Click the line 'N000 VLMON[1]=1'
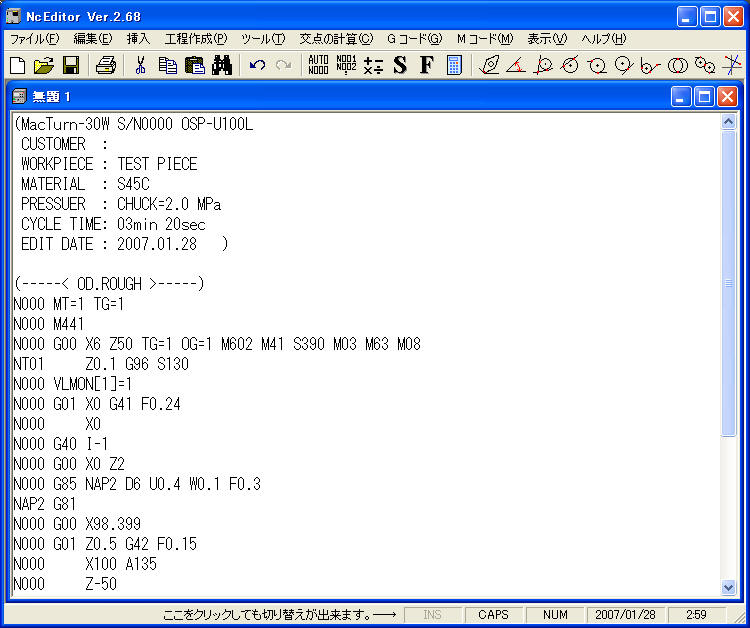 [73, 384]
